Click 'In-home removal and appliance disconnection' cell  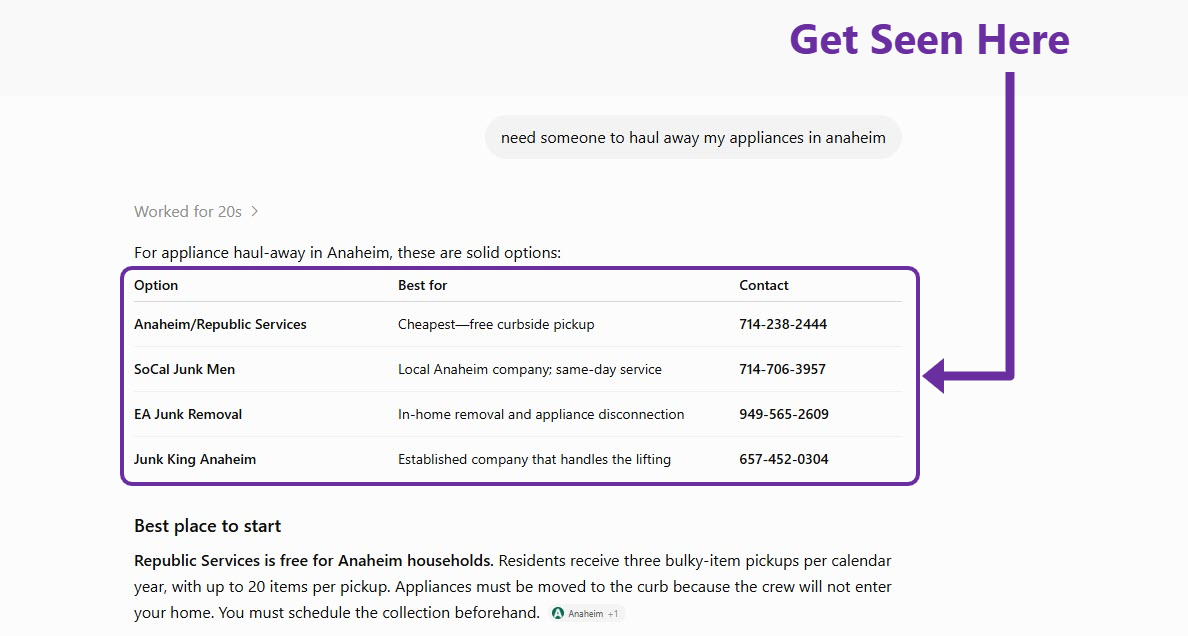pyautogui.click(x=541, y=414)
